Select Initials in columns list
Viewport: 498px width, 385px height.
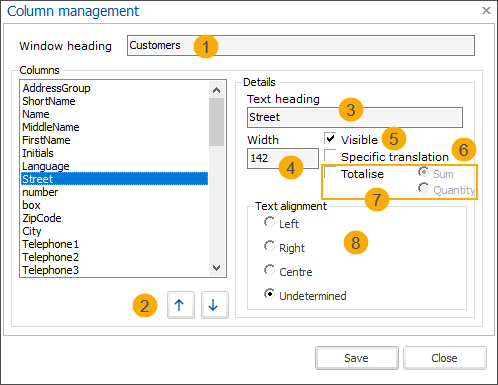coord(115,153)
